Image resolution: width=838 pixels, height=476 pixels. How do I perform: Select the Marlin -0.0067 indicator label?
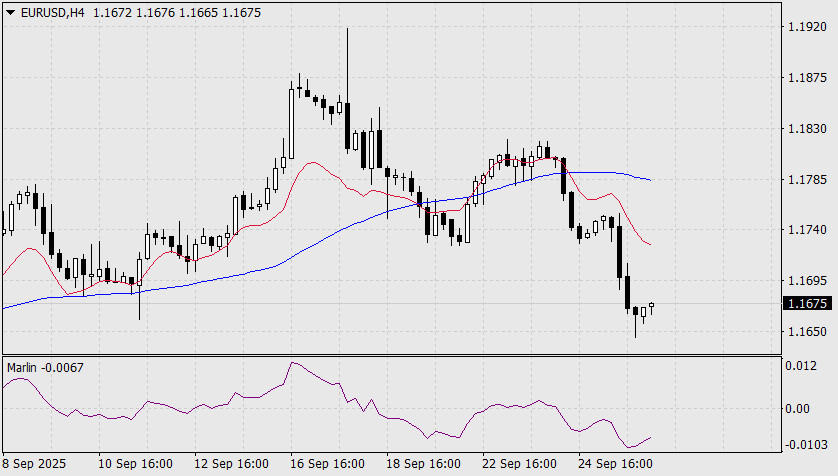45,368
